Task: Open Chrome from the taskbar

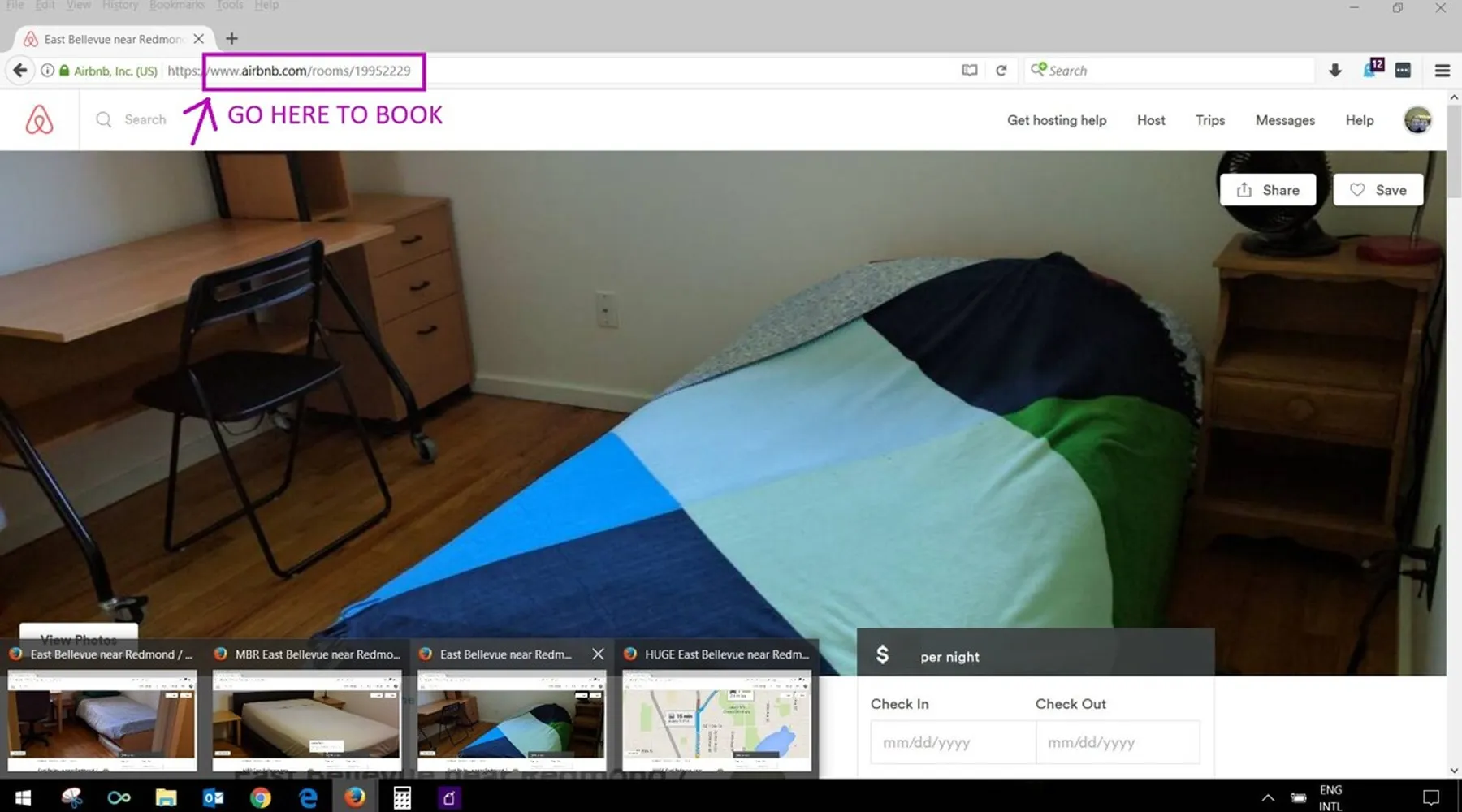Action: (x=260, y=797)
